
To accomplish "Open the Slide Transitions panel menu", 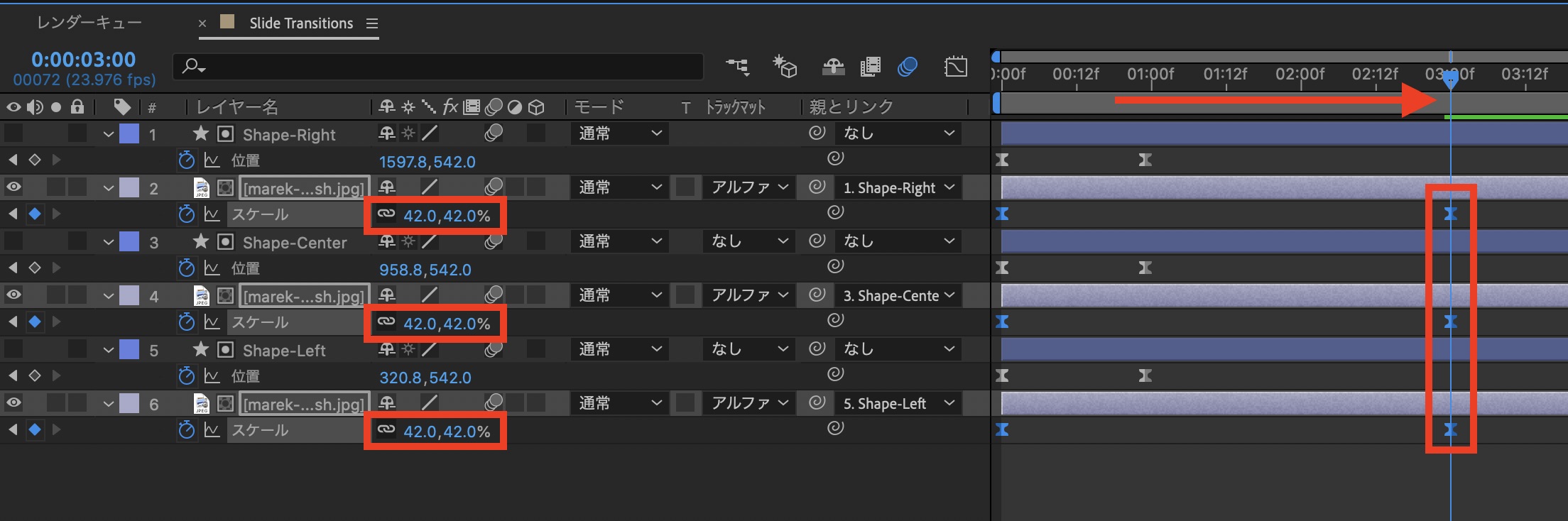I will (x=372, y=23).
